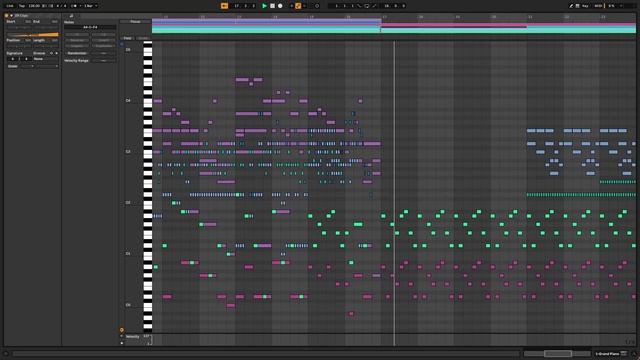Click the Legato button
The height and width of the screenshot is (360, 640).
click(77, 46)
